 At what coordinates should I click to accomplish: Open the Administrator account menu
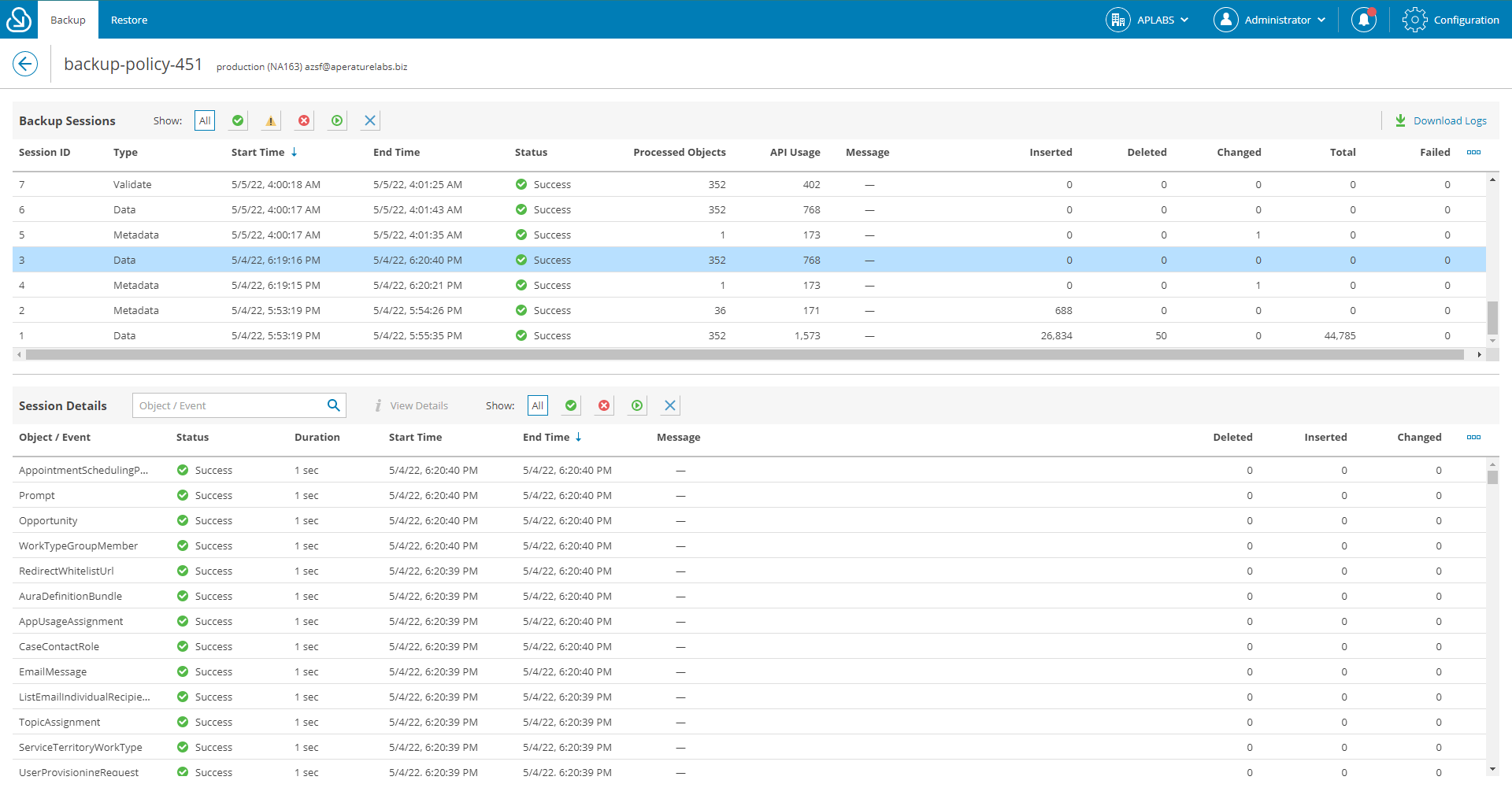(x=1270, y=20)
